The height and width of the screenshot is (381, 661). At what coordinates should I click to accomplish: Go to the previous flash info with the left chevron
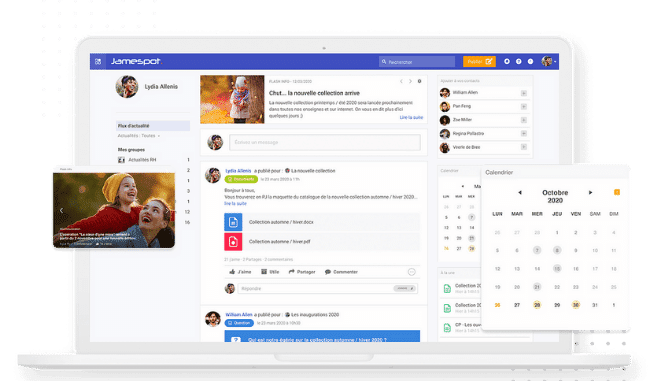(401, 81)
